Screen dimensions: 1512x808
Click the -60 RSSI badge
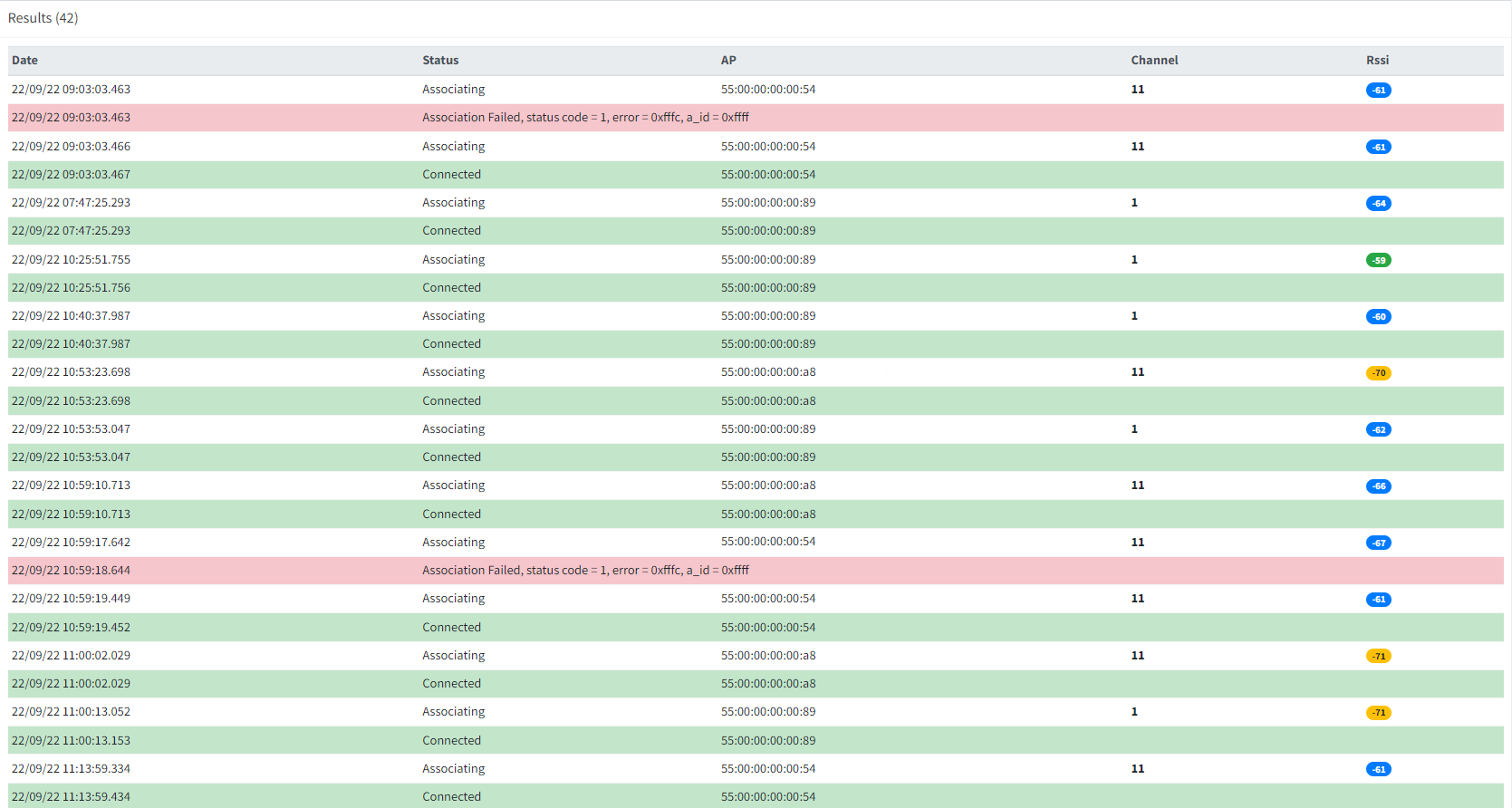(1378, 317)
